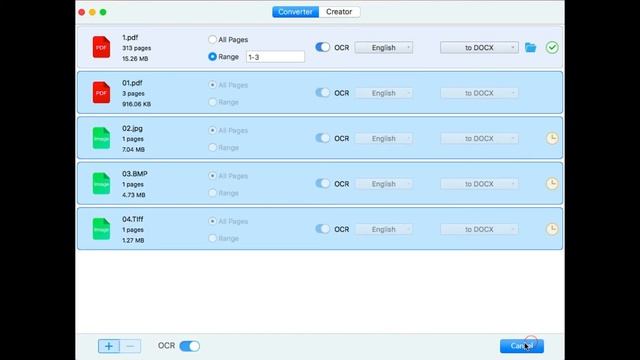Click the green checkmark status for 1.pdf

[x=552, y=47]
